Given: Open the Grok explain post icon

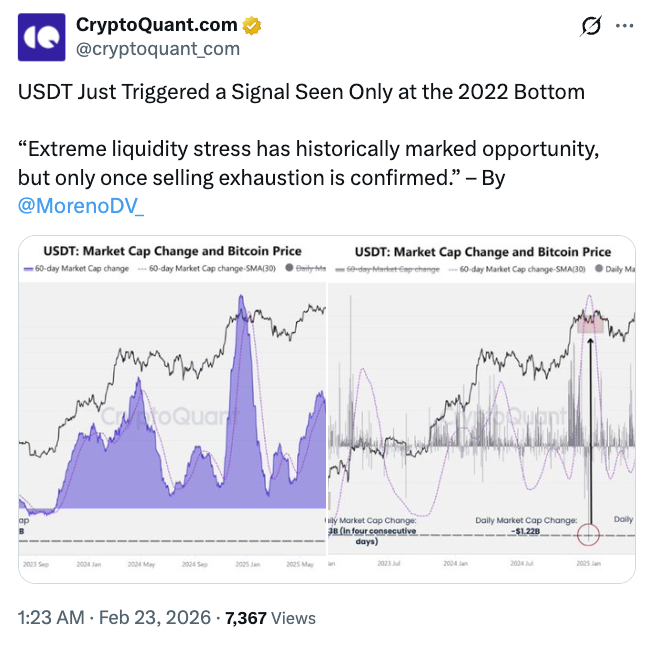Looking at the screenshot, I should 590,27.
